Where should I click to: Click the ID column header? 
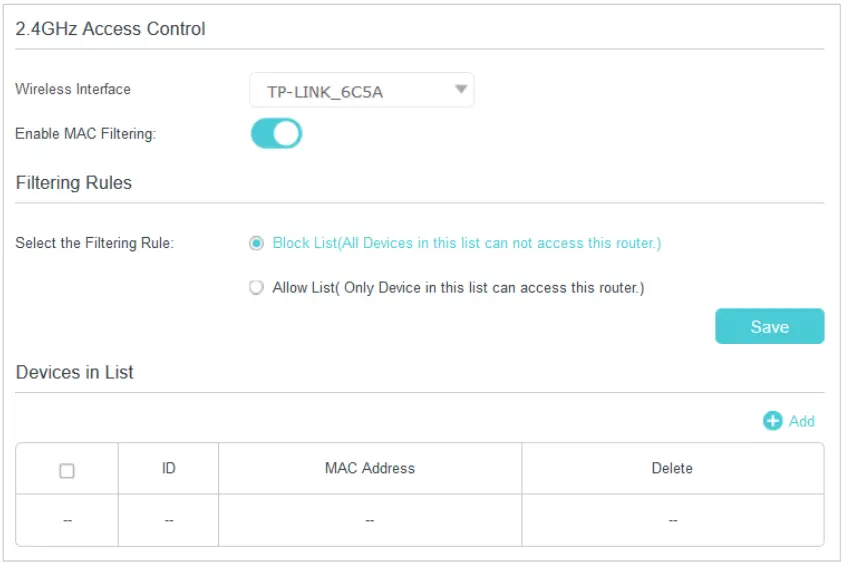[x=169, y=468]
